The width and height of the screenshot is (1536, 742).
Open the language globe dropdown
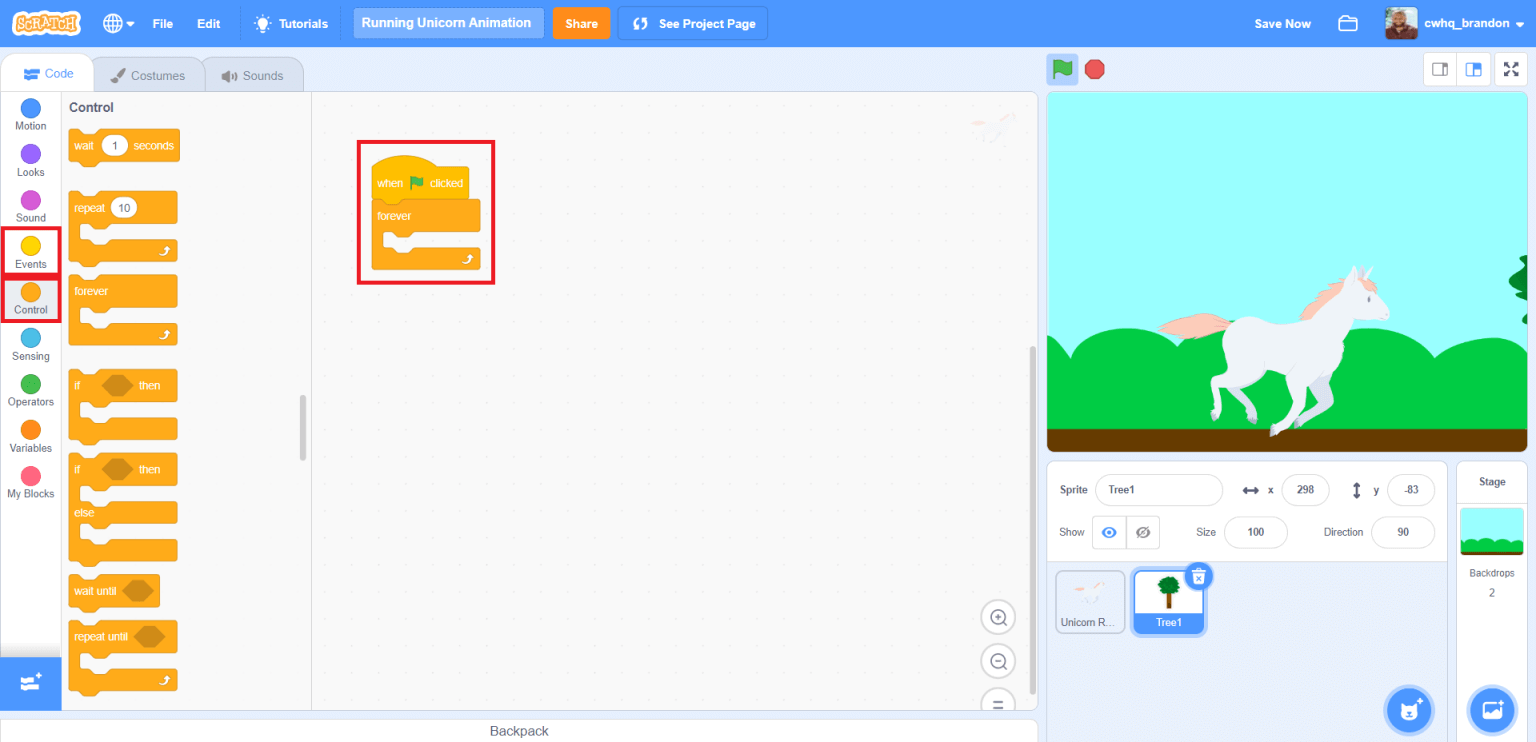coord(119,24)
